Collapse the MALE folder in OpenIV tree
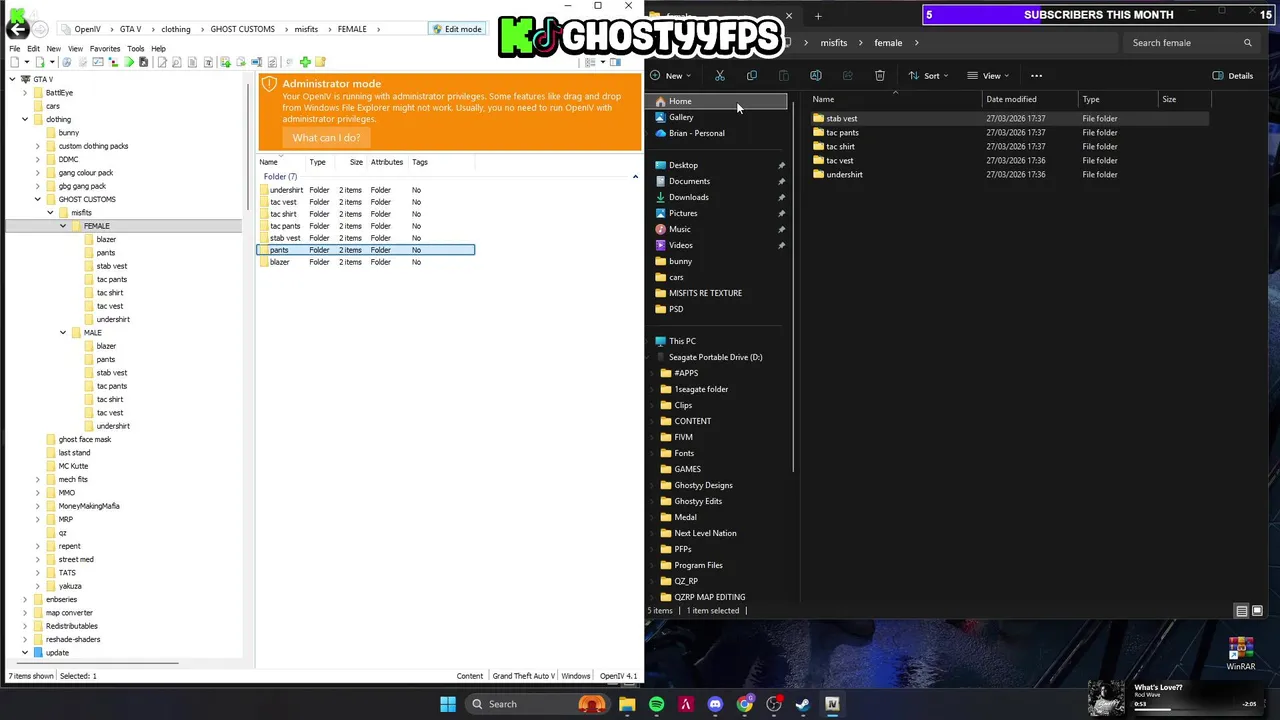This screenshot has width=1280, height=720. [x=63, y=333]
